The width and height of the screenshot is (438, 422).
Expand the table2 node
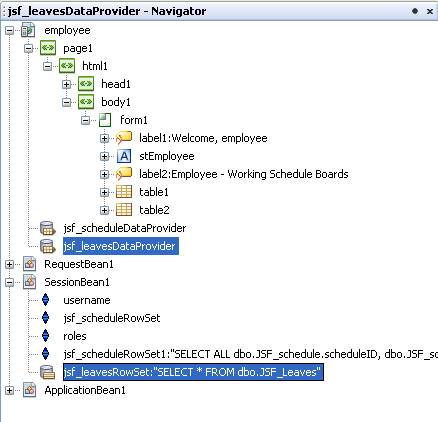[x=104, y=210]
